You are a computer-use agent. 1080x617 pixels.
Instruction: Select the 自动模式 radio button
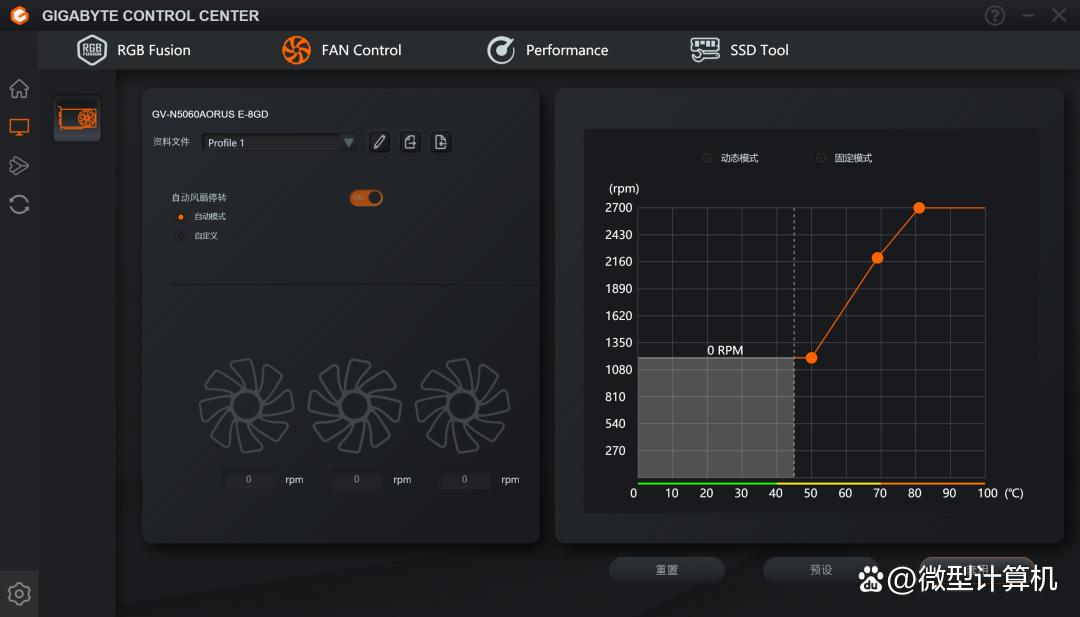coord(180,217)
